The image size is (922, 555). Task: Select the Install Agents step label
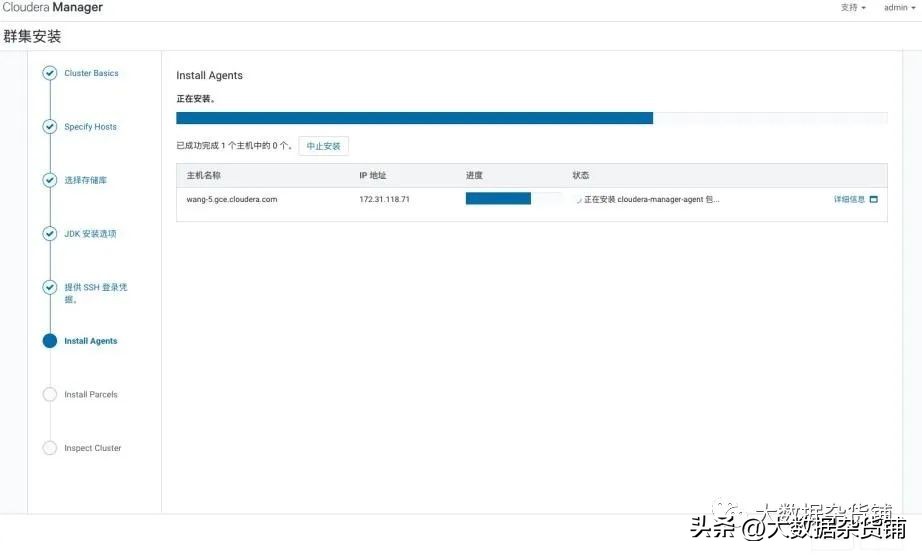click(91, 341)
